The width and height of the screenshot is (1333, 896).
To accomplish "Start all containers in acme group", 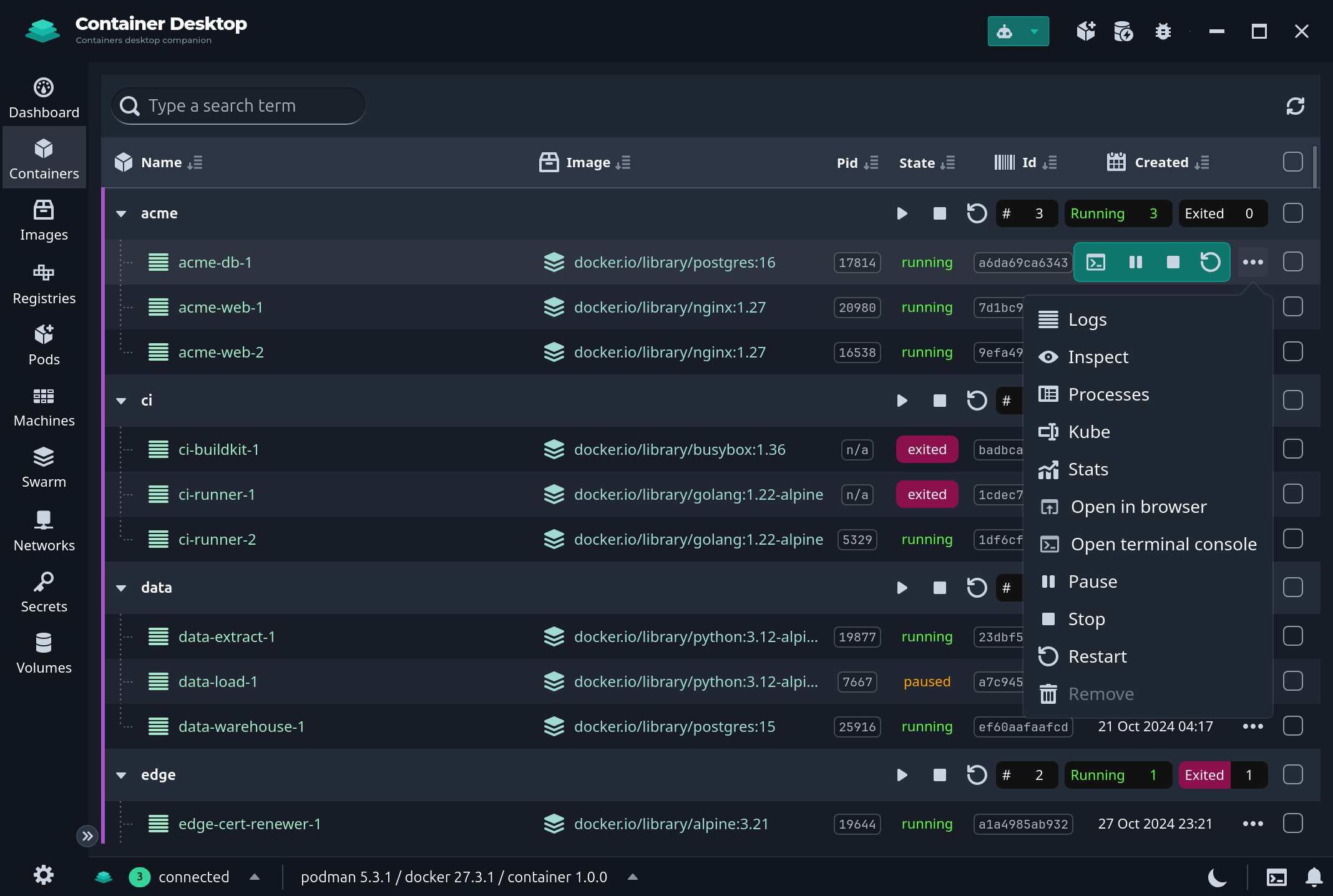I will [902, 213].
